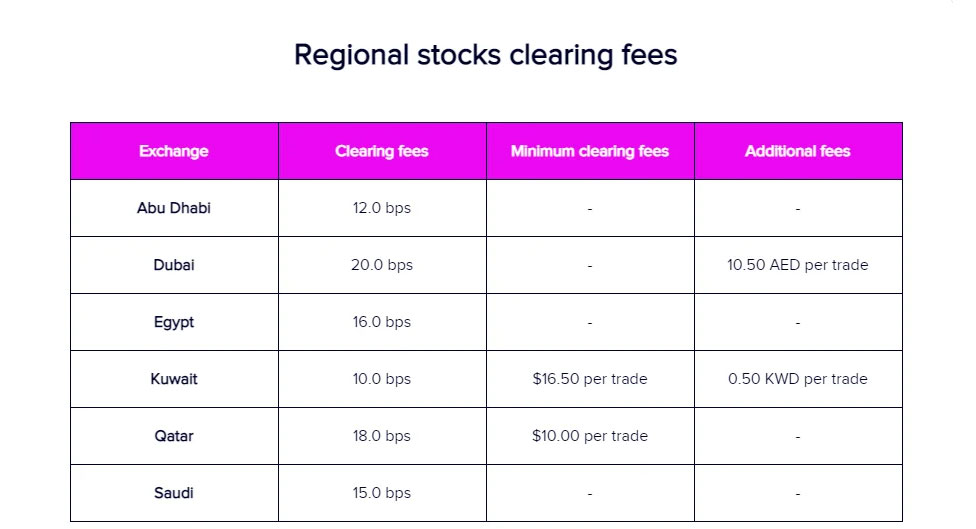Select the Abu Dhabi row label
The height and width of the screenshot is (529, 976).
(x=174, y=208)
